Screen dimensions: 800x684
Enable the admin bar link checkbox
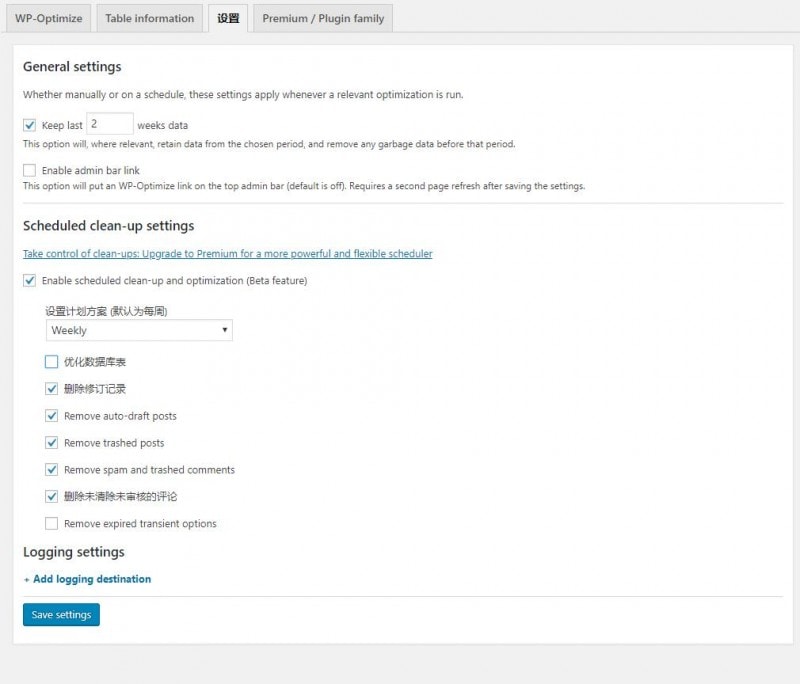(30, 171)
